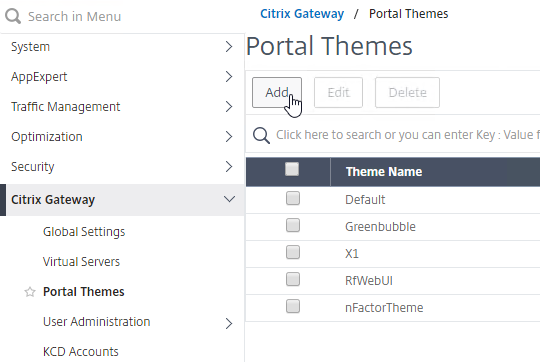Click the Delete button

[407, 92]
